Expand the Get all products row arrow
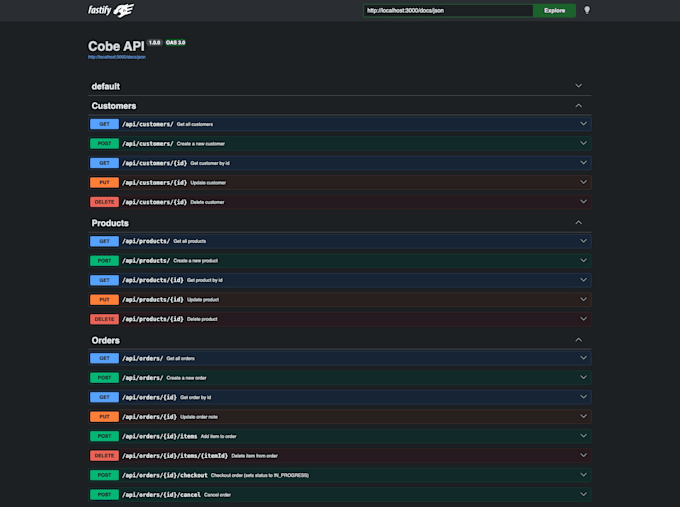680x507 pixels. tap(583, 241)
